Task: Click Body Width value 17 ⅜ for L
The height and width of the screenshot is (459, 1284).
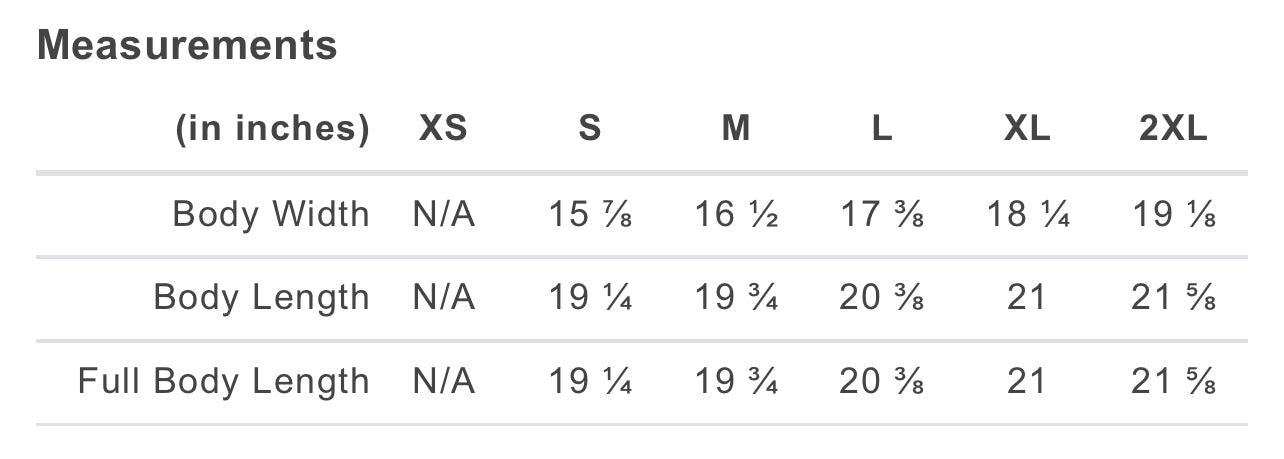Action: [882, 214]
